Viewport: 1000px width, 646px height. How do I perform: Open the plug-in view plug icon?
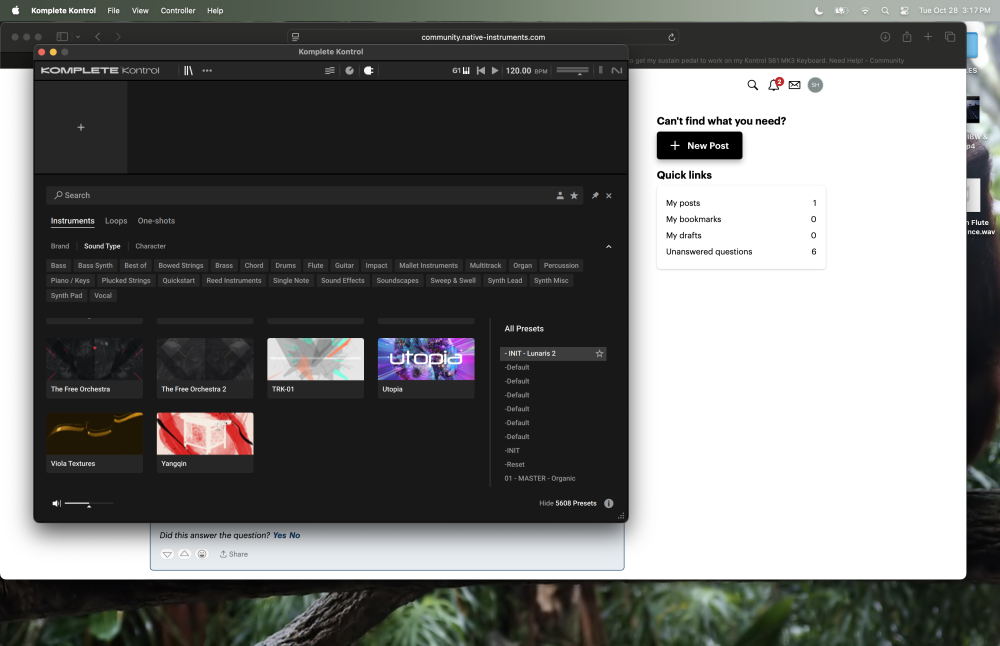pos(369,71)
